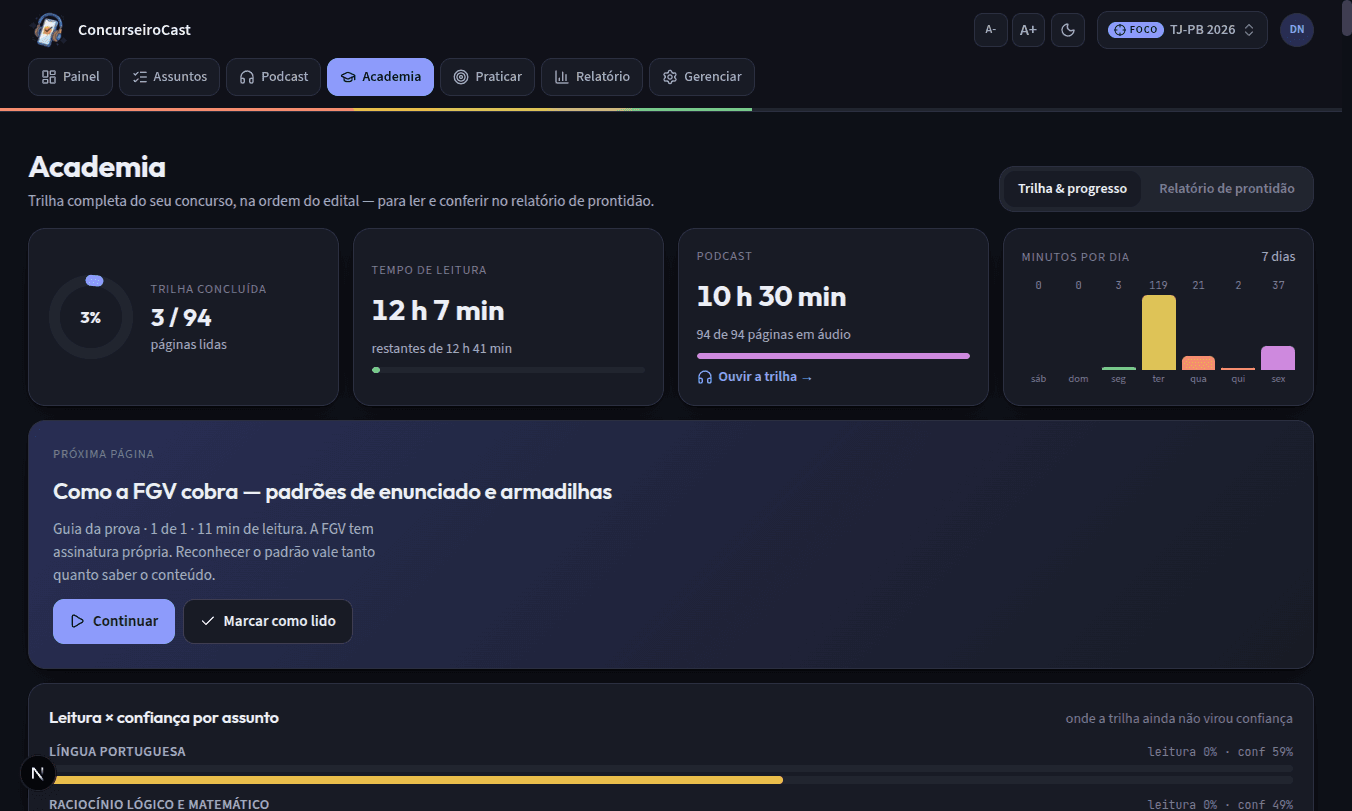The height and width of the screenshot is (811, 1352).
Task: Click the yellow 'ter' 119-minute bar
Action: pos(1158,333)
